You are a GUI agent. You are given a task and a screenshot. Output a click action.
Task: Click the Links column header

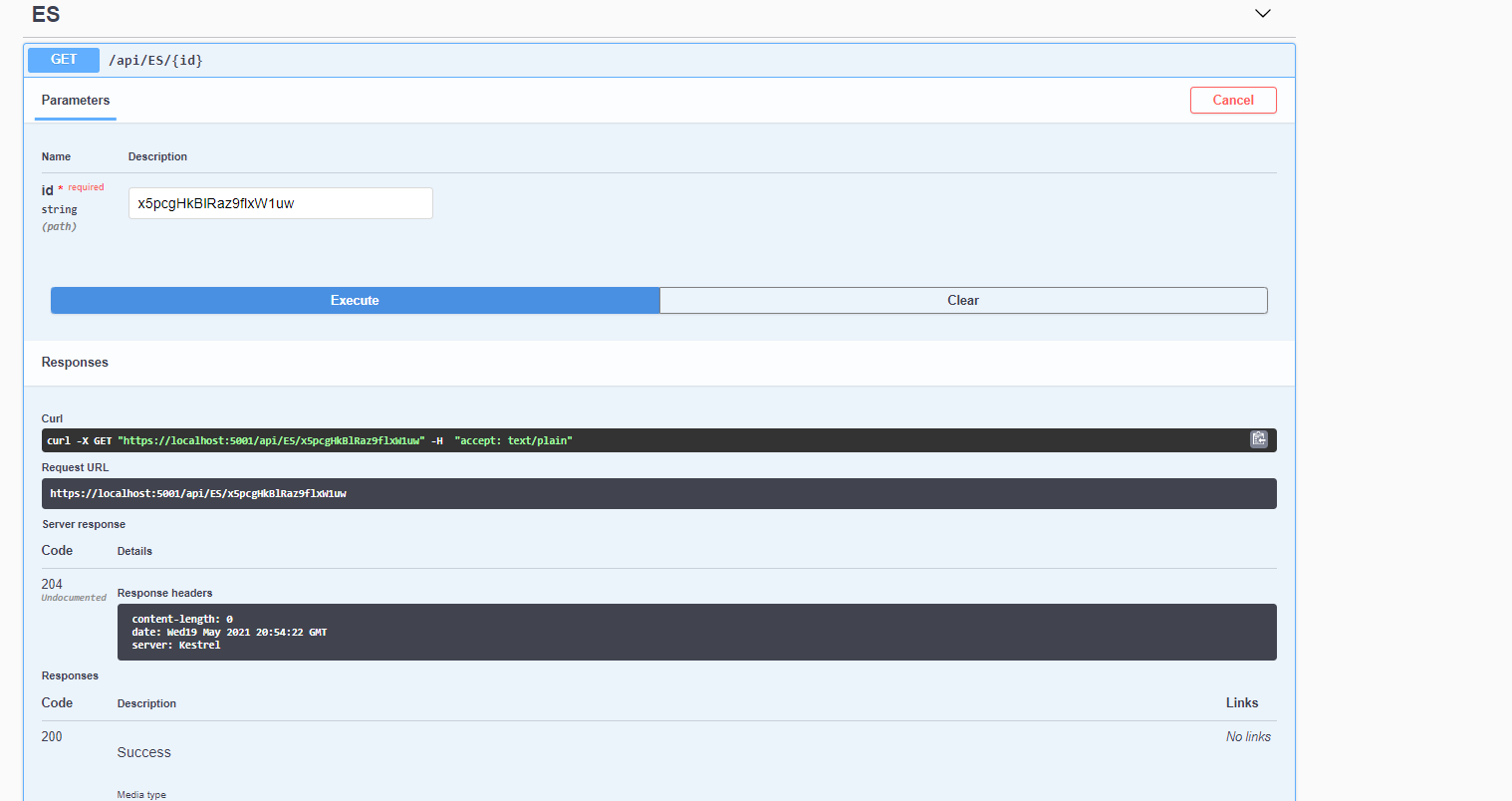pyautogui.click(x=1242, y=703)
